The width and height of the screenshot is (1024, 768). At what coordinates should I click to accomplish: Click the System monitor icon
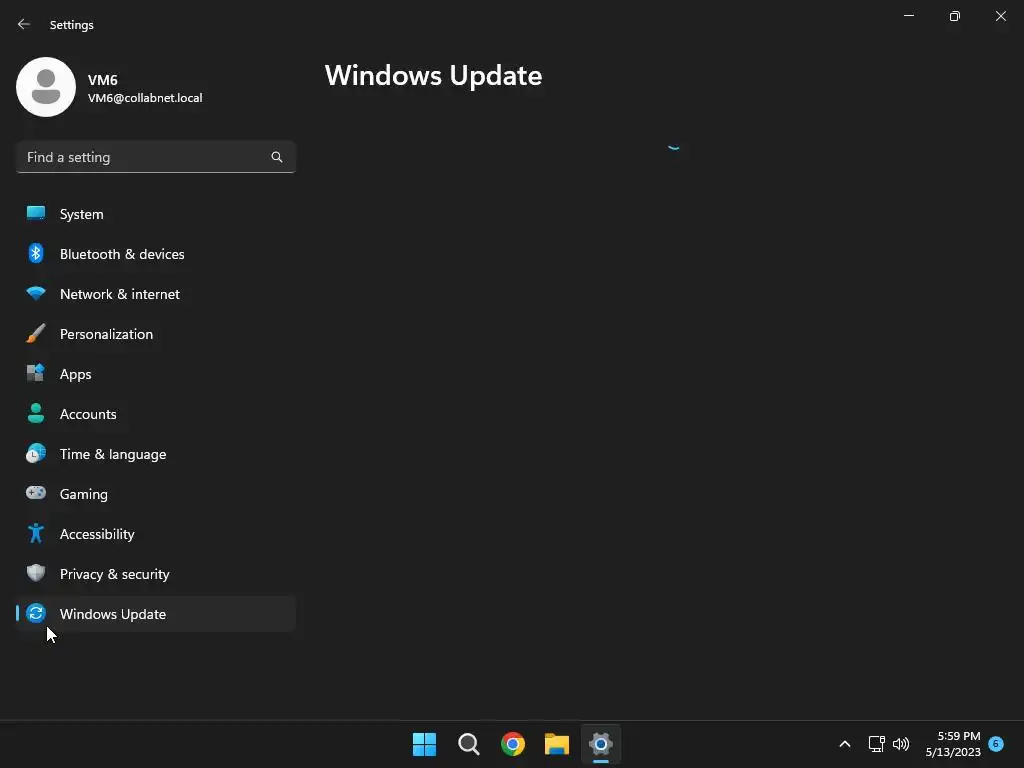coord(36,214)
